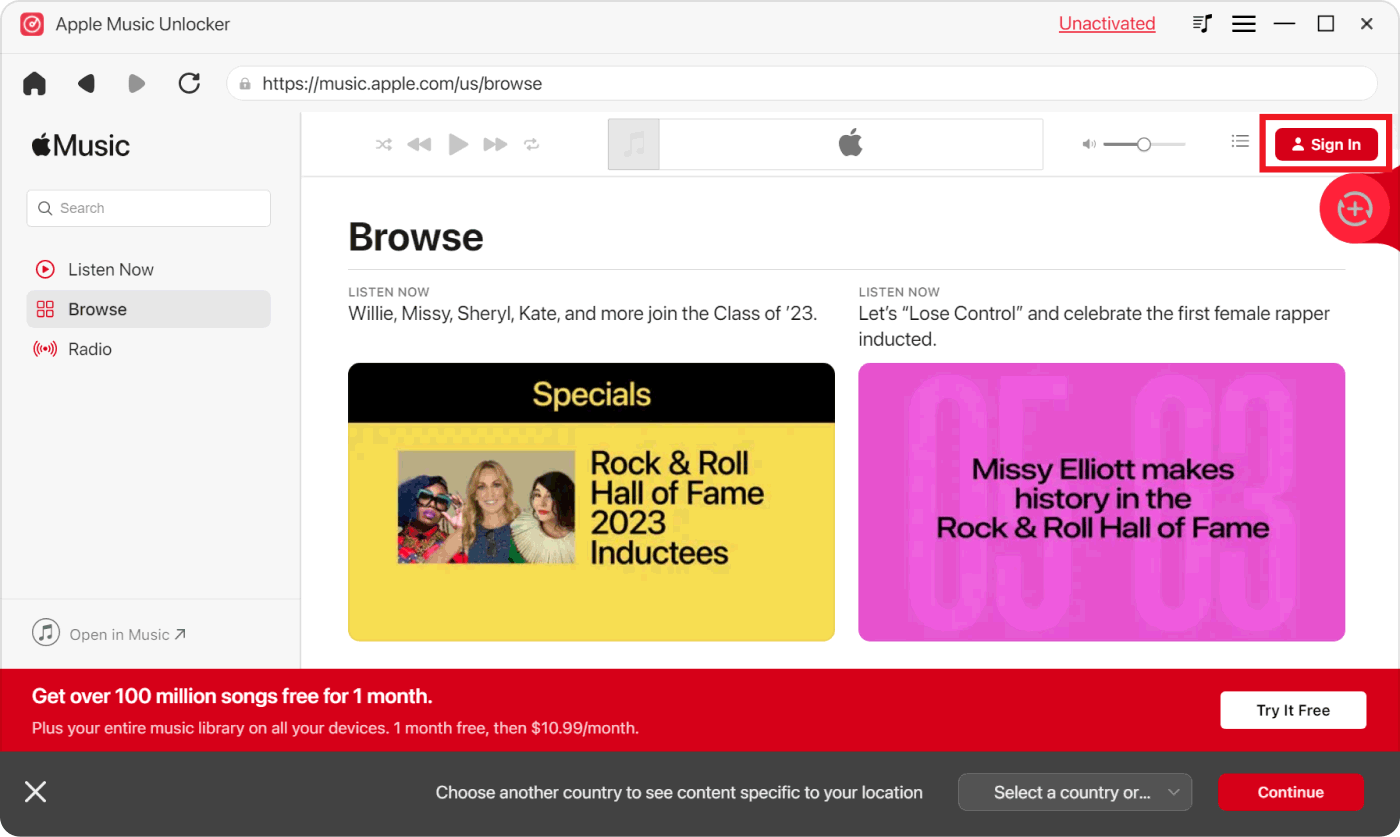
Task: Click the Apple Music logo in sidebar
Action: (x=81, y=146)
